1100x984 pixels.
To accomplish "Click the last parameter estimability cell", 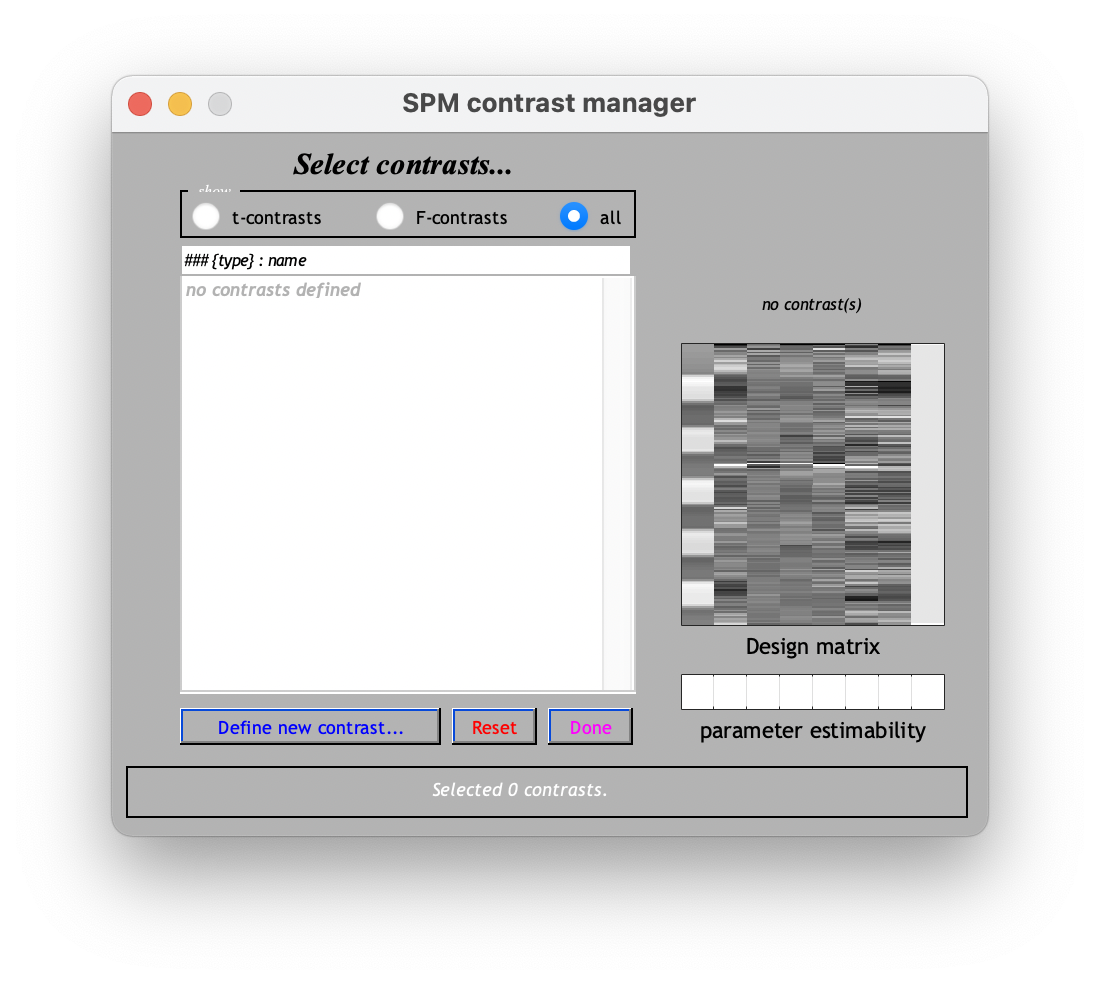I will (928, 692).
